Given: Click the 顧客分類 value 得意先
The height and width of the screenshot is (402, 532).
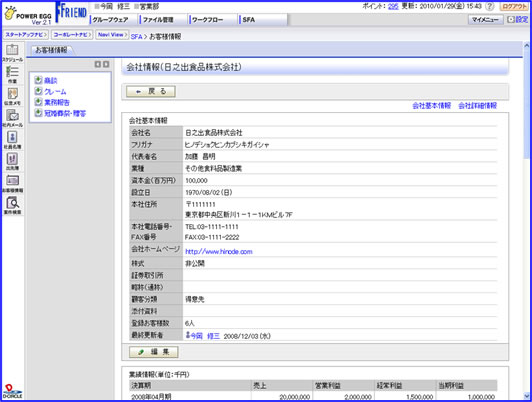Looking at the screenshot, I should (195, 299).
